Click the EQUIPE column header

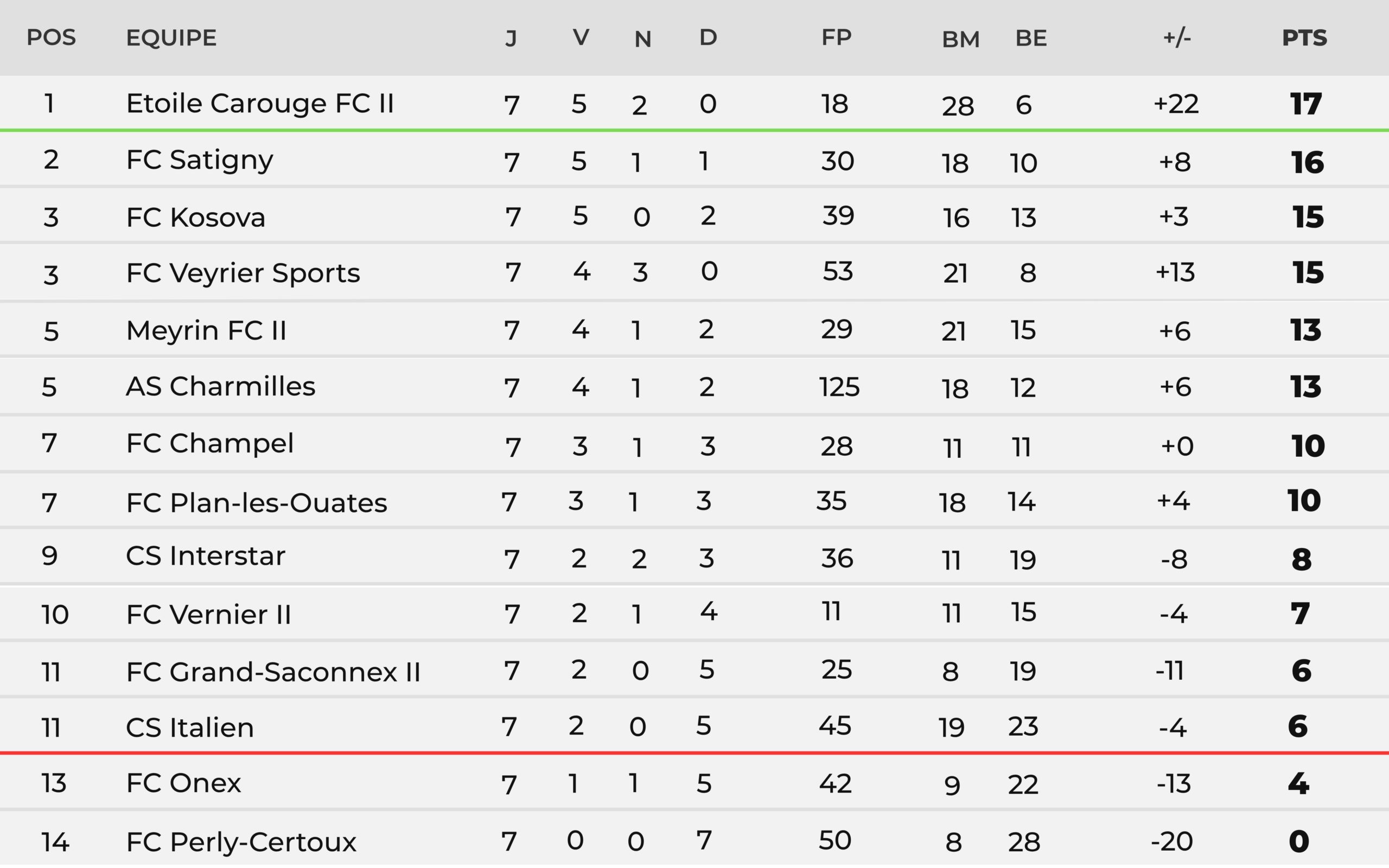[171, 38]
